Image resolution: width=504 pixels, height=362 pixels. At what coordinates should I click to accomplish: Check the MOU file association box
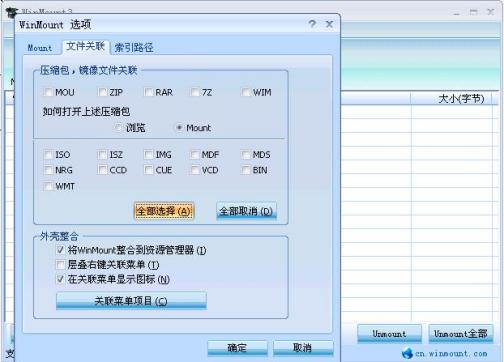pyautogui.click(x=48, y=92)
